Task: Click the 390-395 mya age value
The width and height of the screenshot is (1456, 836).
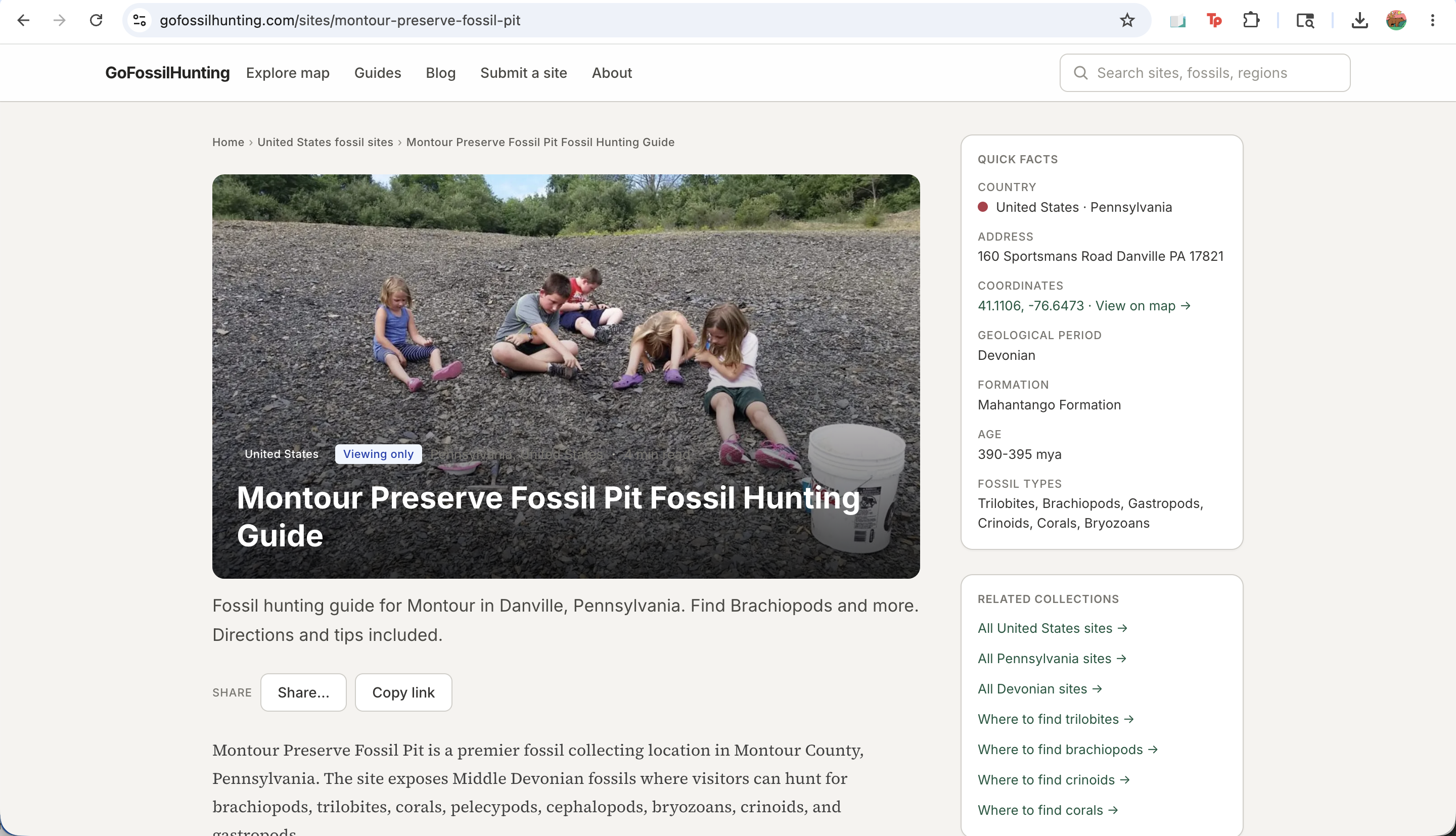Action: [1020, 454]
